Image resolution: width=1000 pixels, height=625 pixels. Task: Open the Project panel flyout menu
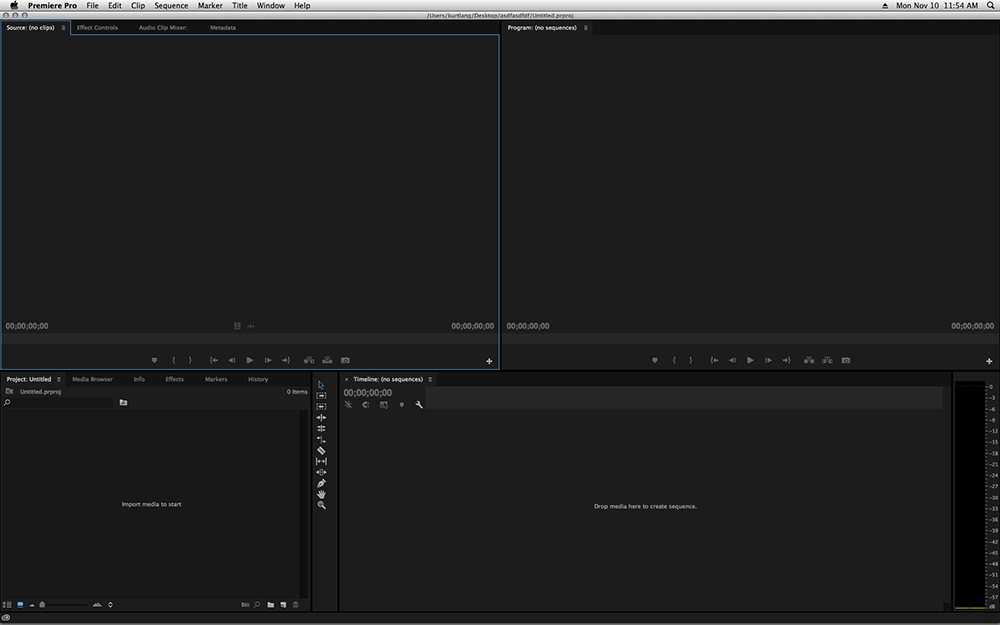click(x=59, y=379)
